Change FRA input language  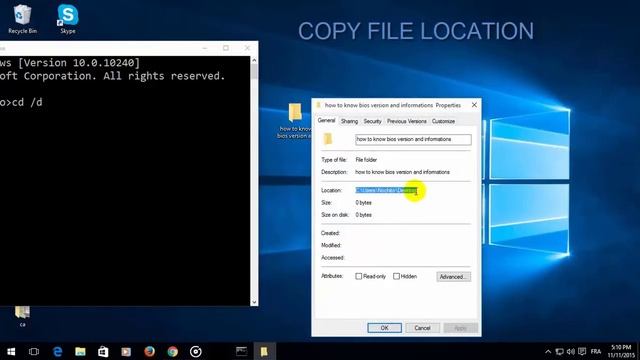click(596, 351)
